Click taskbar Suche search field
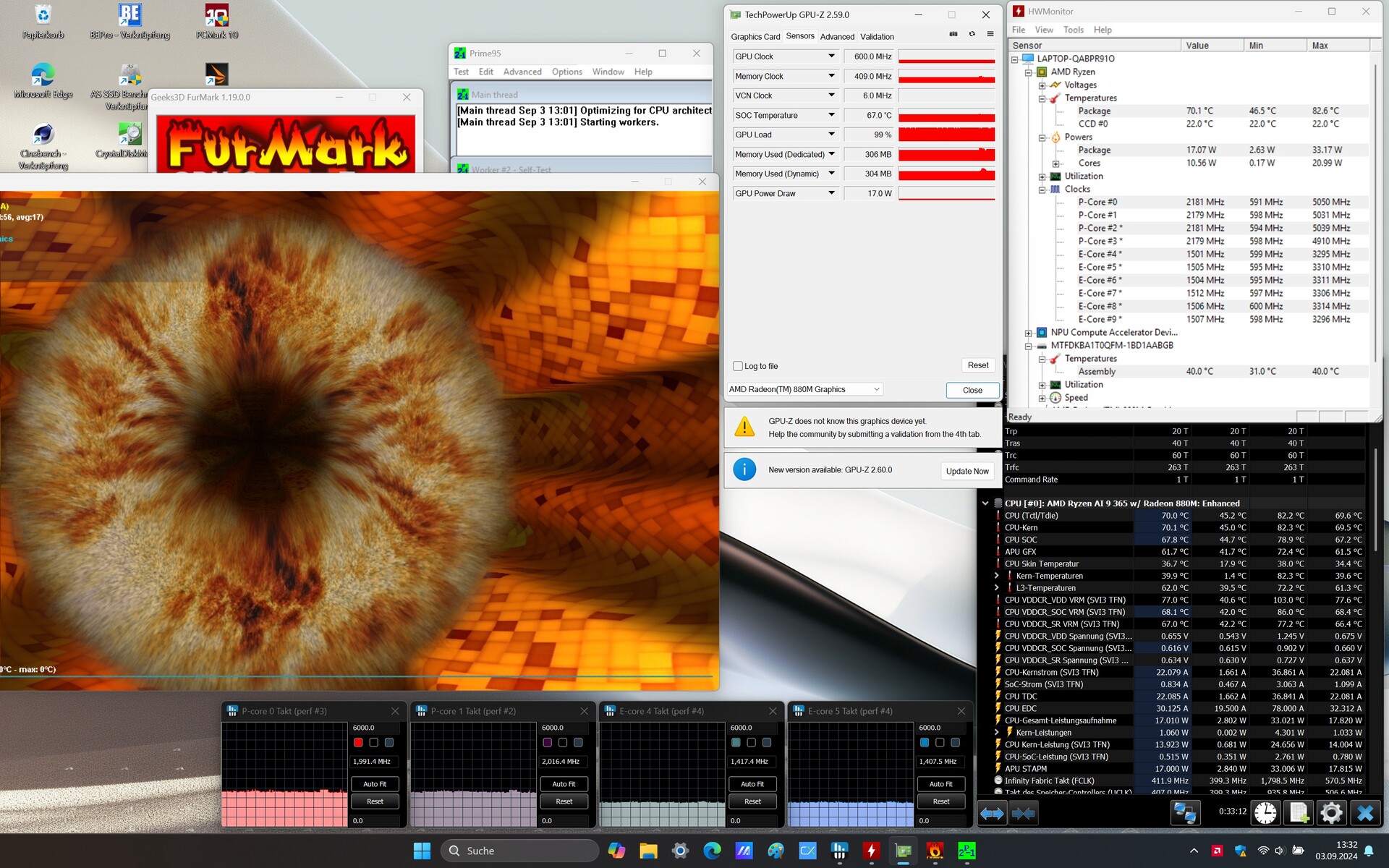This screenshot has height=868, width=1389. (520, 851)
